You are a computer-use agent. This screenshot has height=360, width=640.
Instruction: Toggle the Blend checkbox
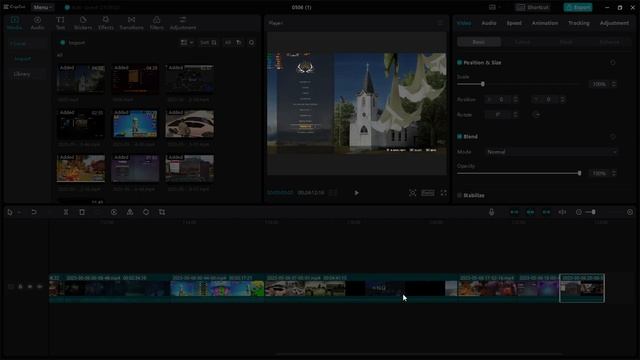click(x=460, y=136)
